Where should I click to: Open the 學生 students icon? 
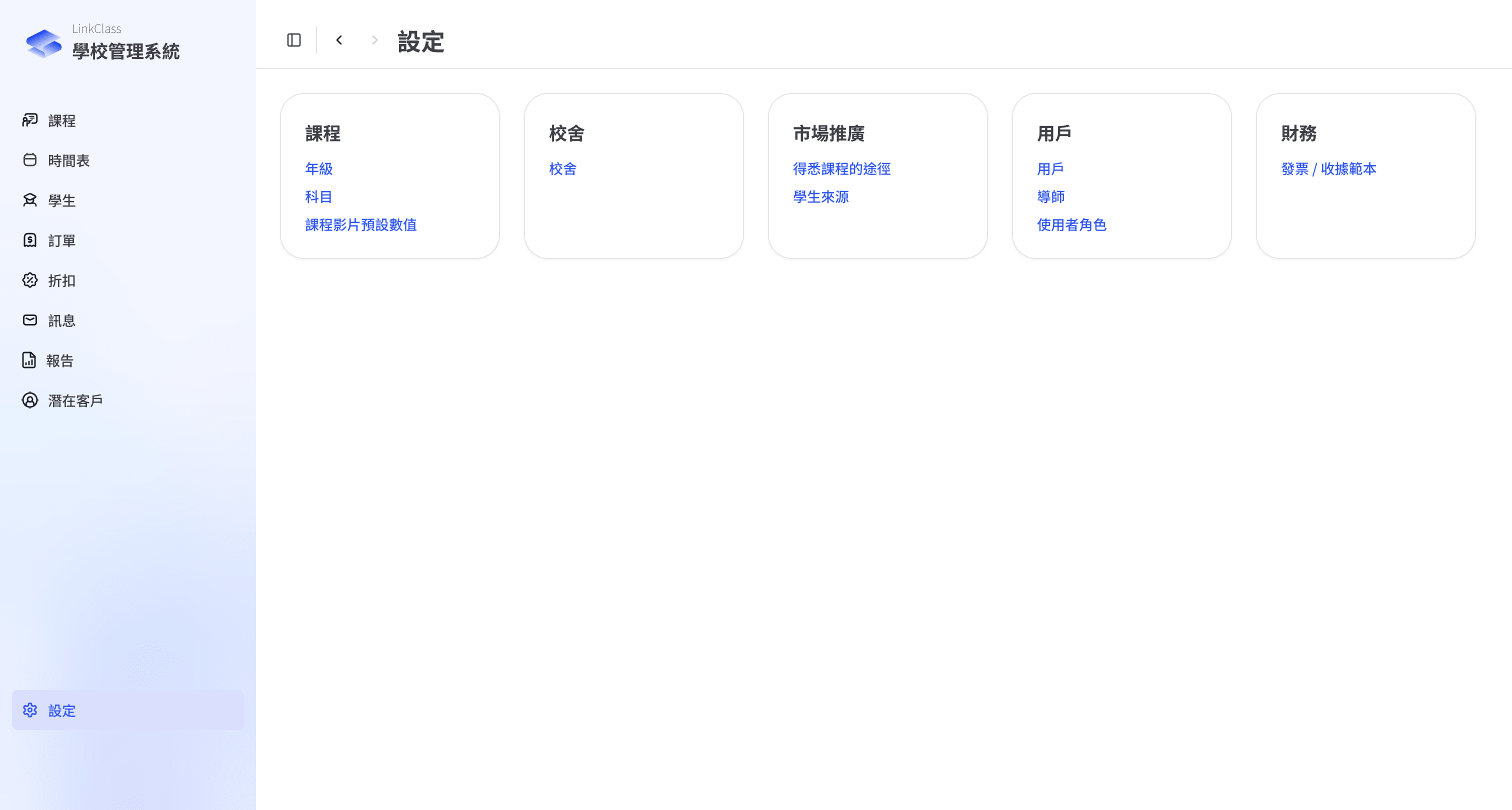pos(30,200)
